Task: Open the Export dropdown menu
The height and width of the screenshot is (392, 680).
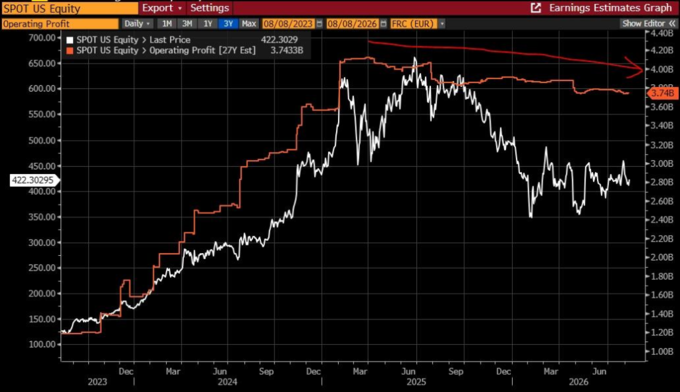Action: (162, 8)
